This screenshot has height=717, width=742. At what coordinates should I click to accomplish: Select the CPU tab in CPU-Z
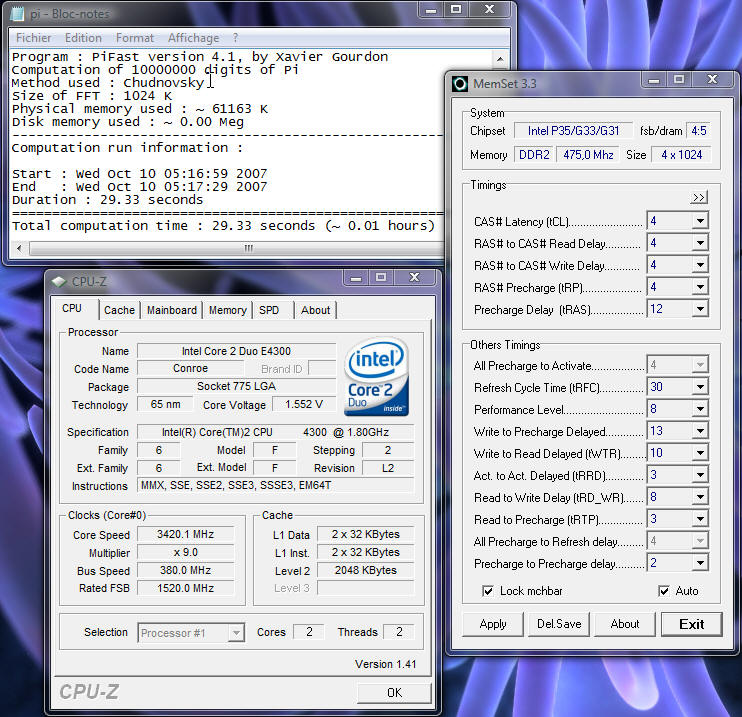pyautogui.click(x=72, y=309)
